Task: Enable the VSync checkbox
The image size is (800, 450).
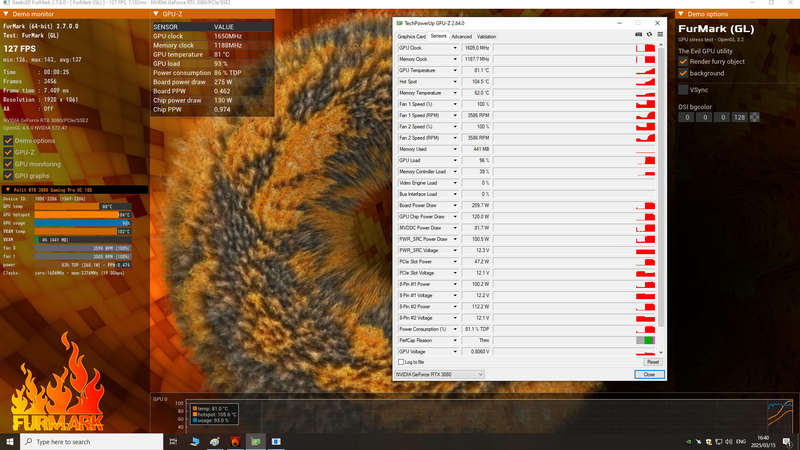Action: point(683,90)
